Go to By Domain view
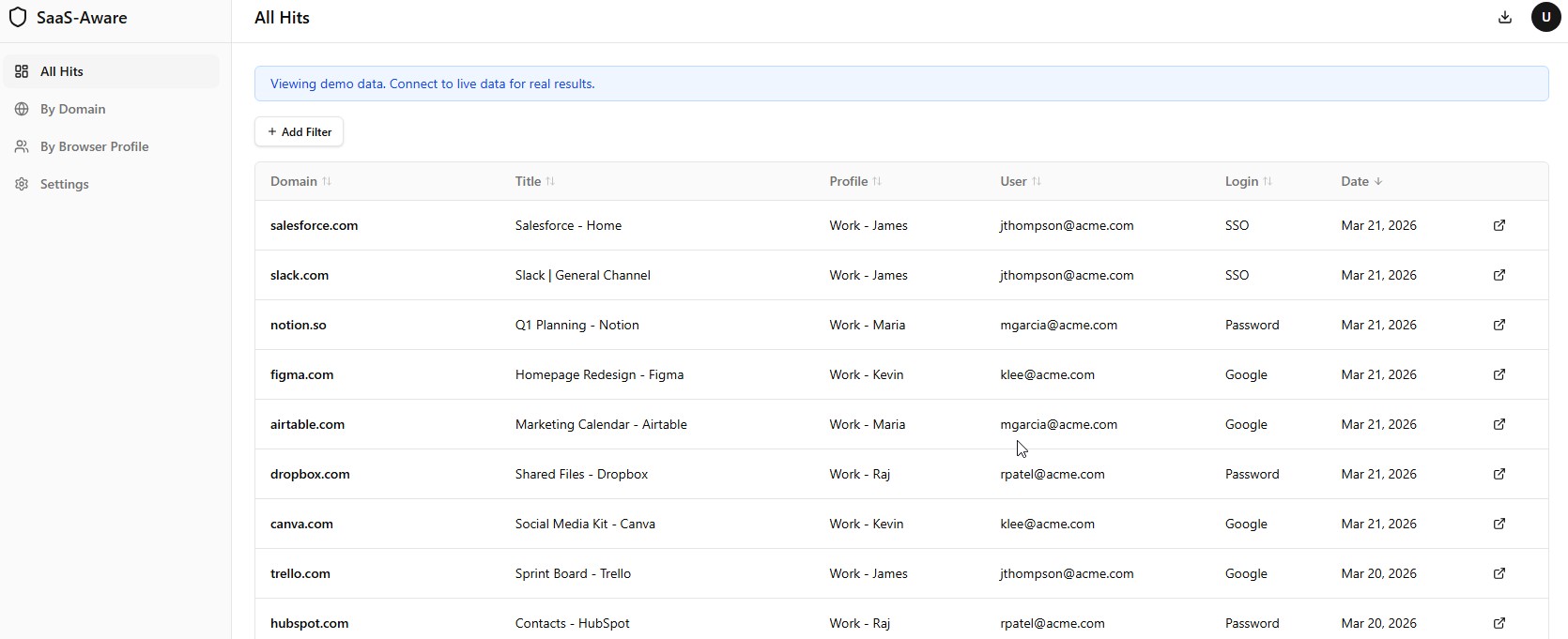Screen dimensions: 1568x639 coord(72,109)
